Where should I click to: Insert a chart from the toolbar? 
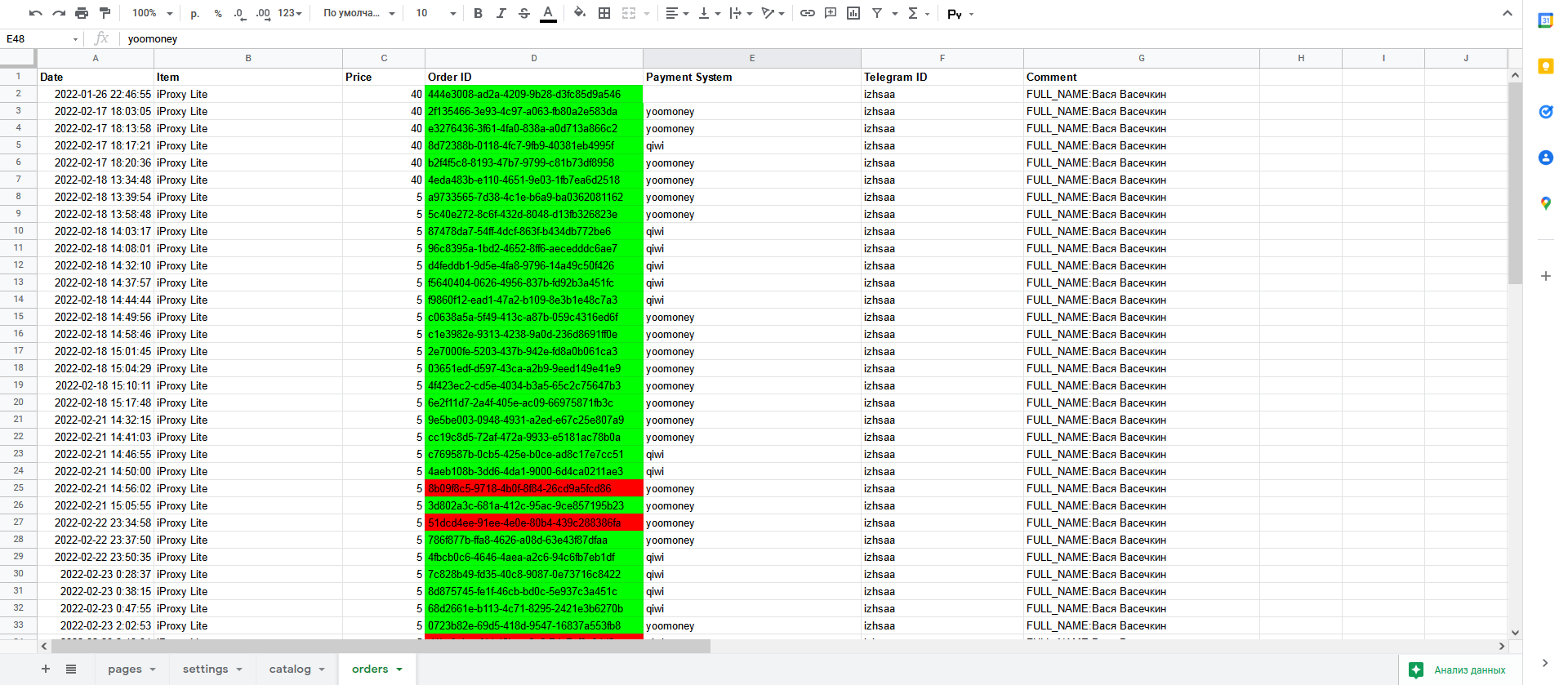(853, 13)
